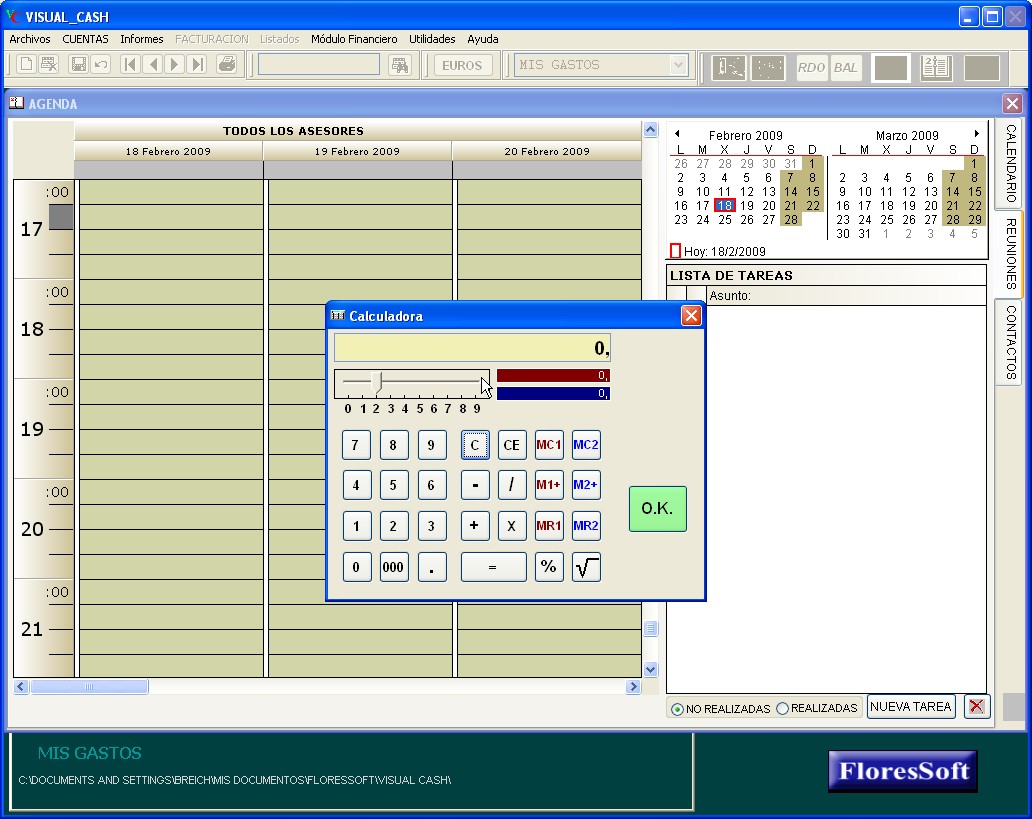Show previous month in calendar

pos(677,134)
